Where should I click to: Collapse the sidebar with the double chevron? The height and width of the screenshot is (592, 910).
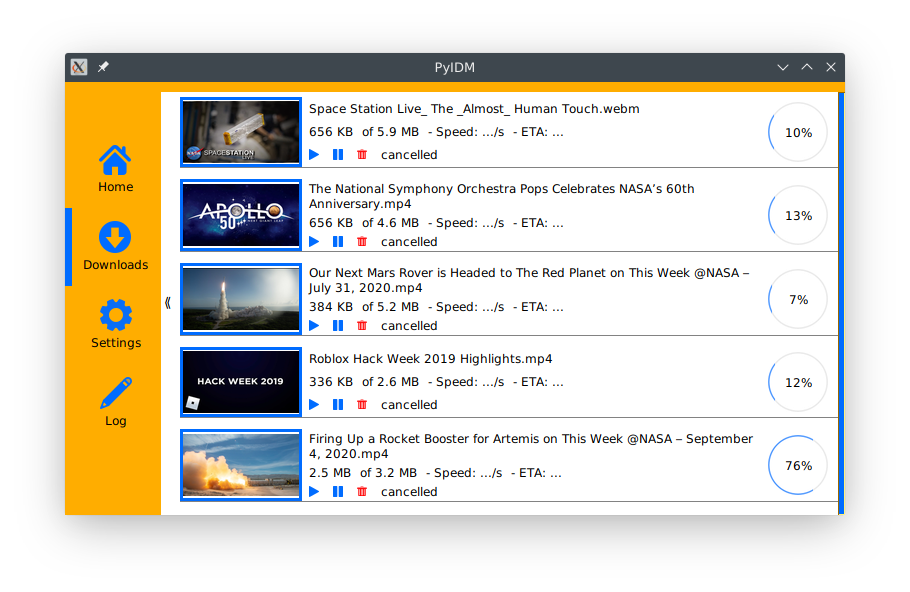coord(168,303)
